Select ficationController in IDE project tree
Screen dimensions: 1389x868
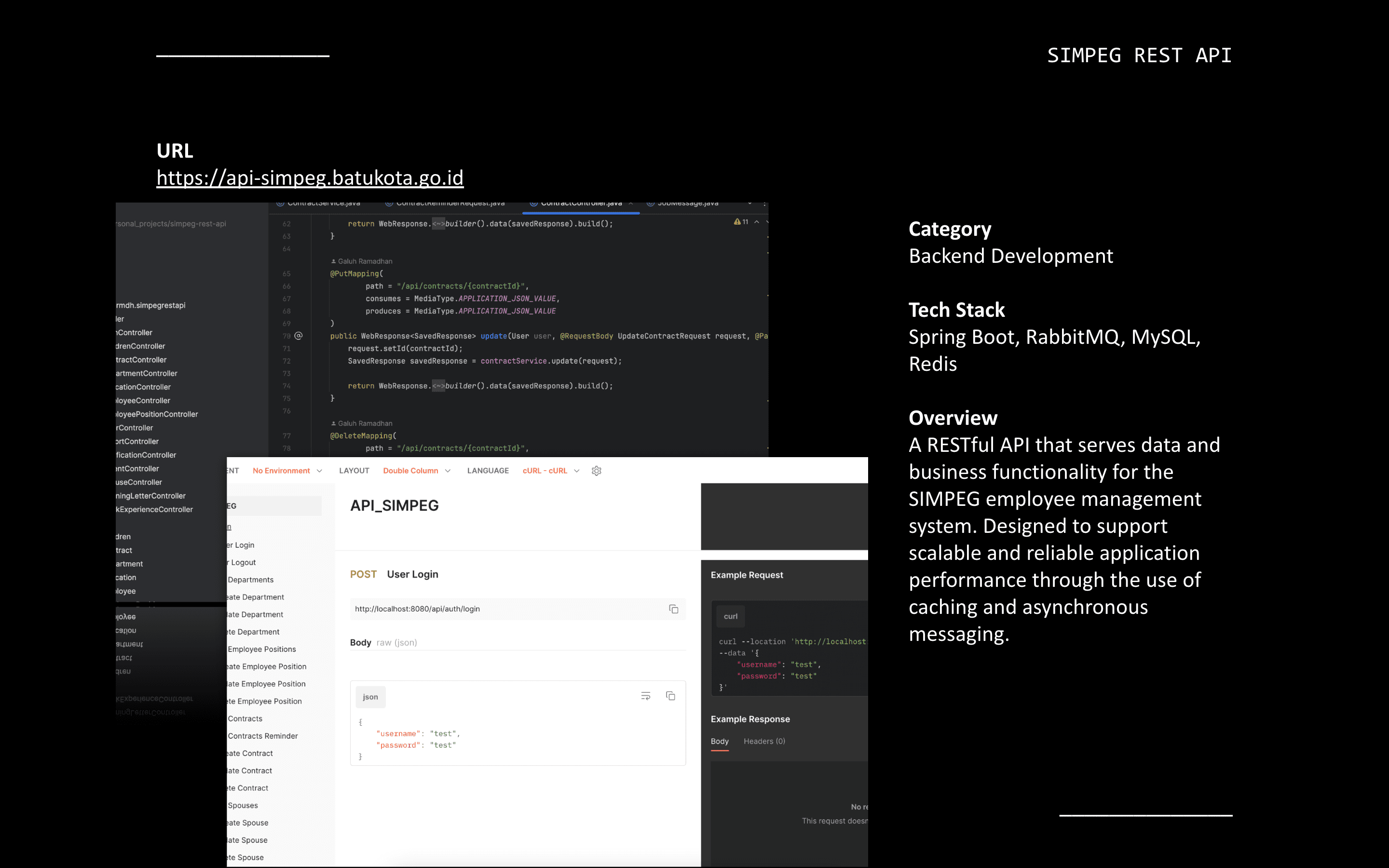pos(146,455)
